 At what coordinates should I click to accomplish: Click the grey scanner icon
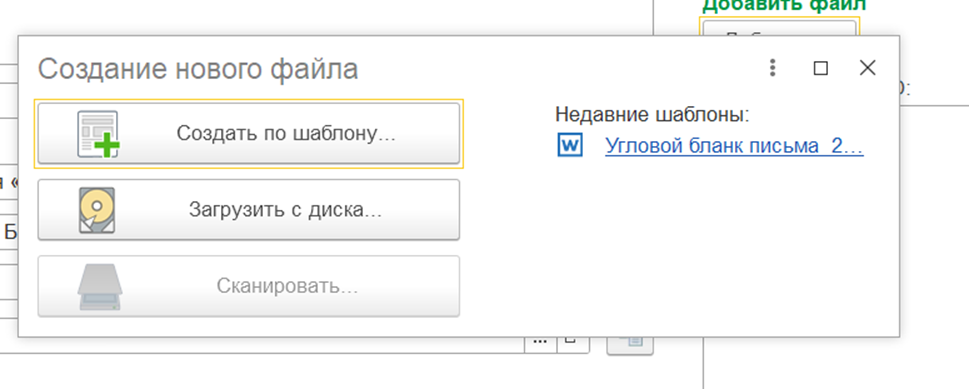pyautogui.click(x=100, y=287)
